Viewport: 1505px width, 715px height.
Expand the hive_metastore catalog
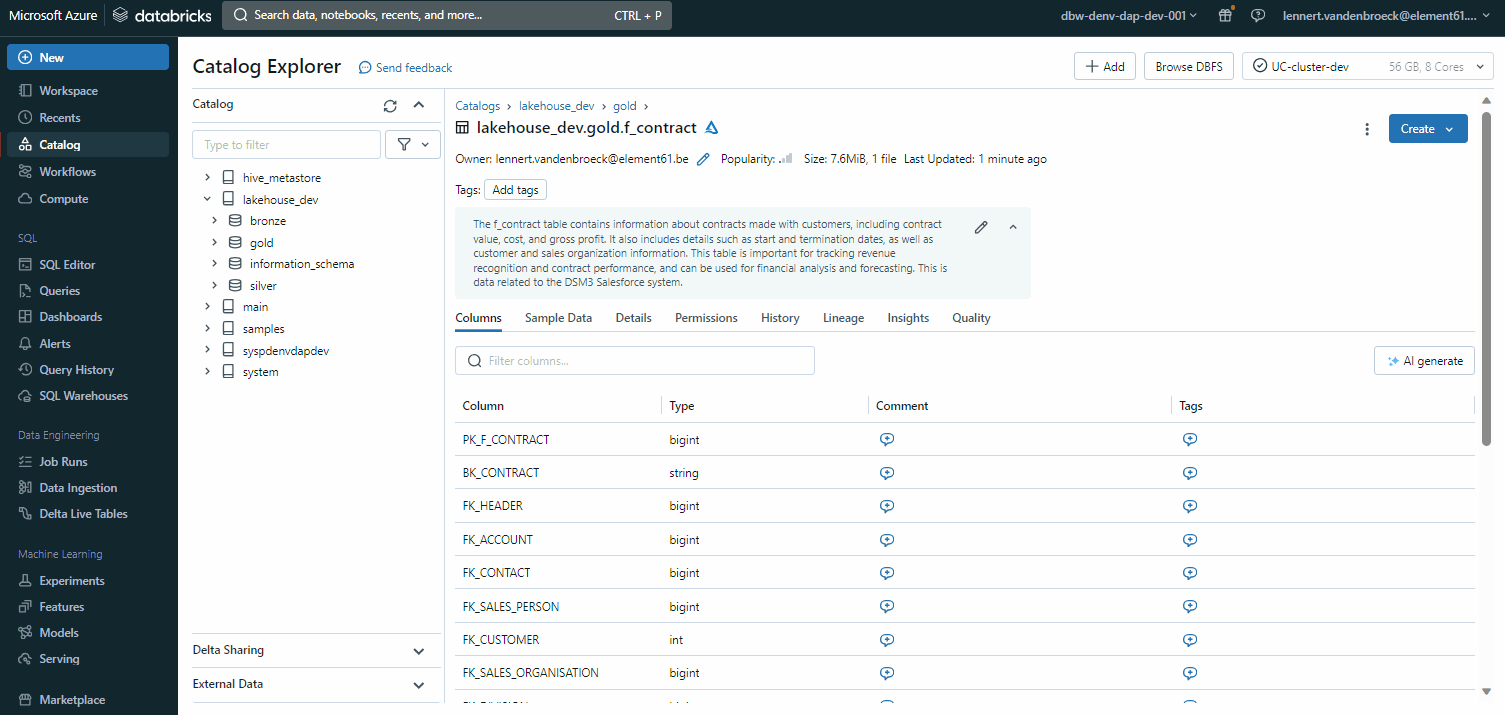click(207, 177)
